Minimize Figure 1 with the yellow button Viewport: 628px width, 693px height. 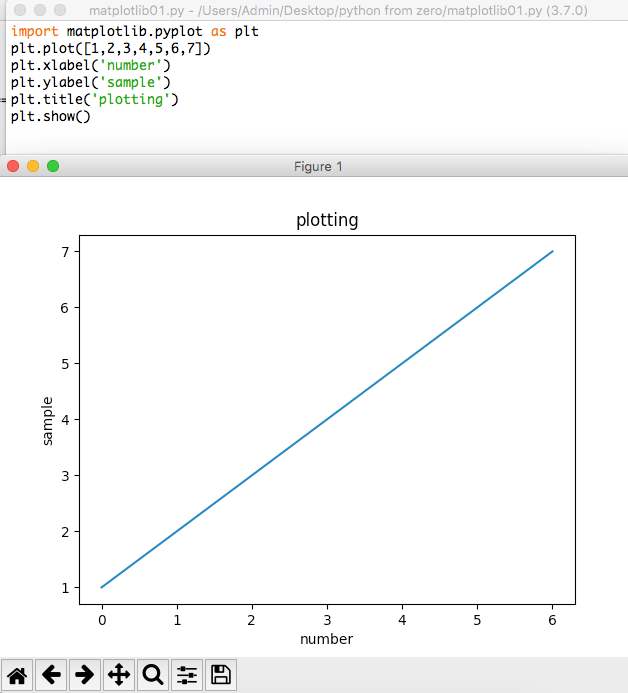(33, 166)
